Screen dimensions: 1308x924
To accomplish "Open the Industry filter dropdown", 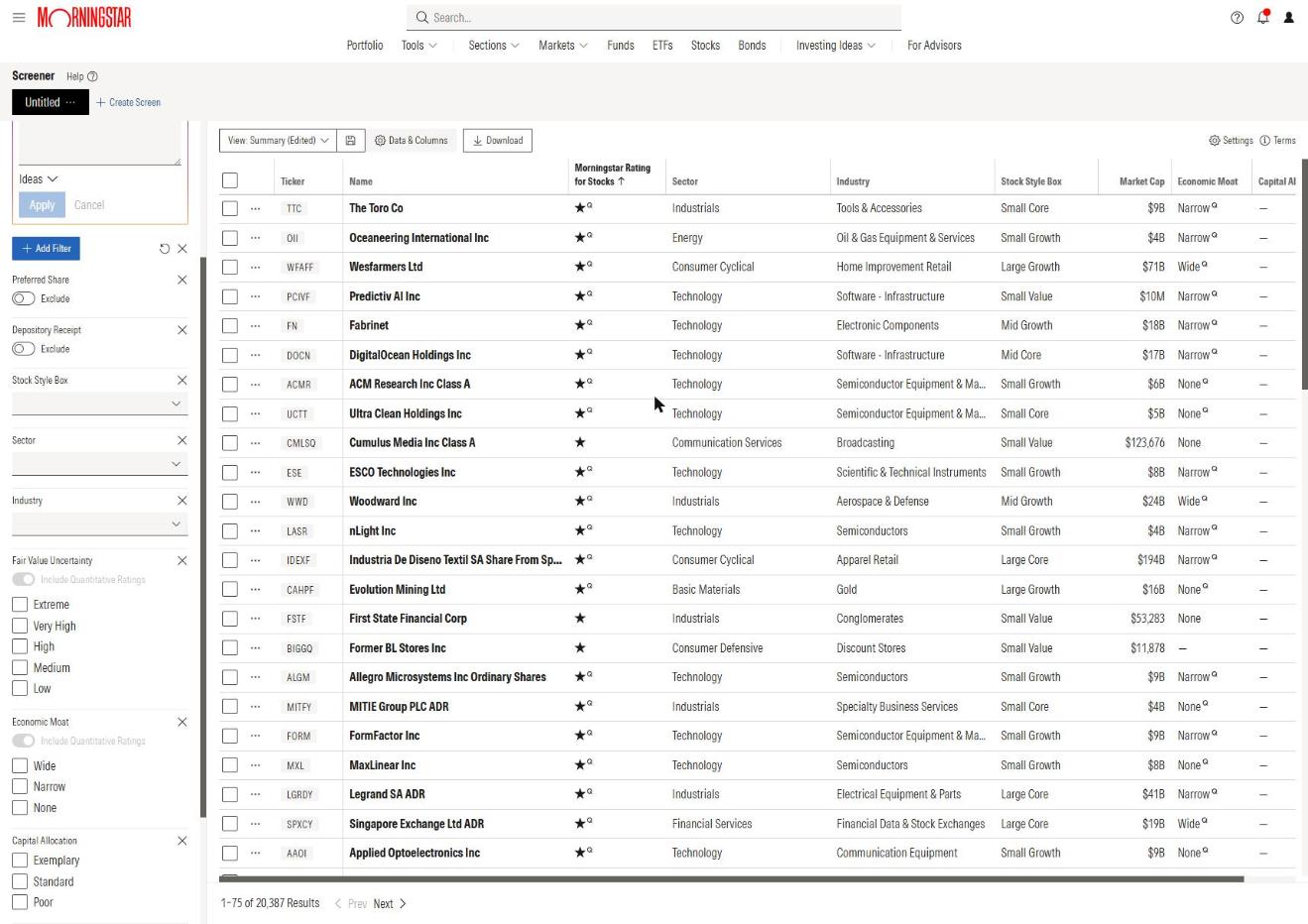I will [99, 523].
